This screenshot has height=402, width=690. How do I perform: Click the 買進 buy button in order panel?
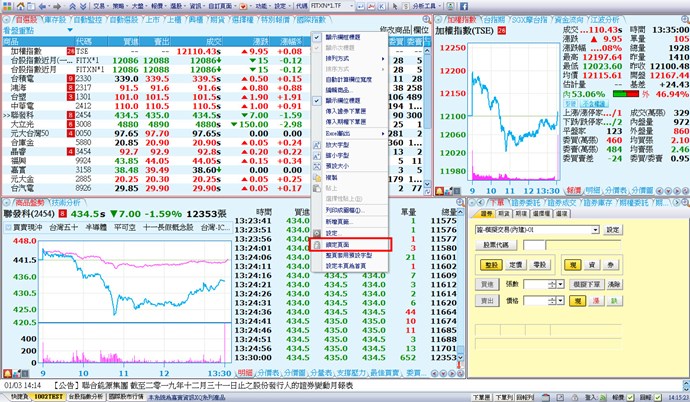(485, 284)
